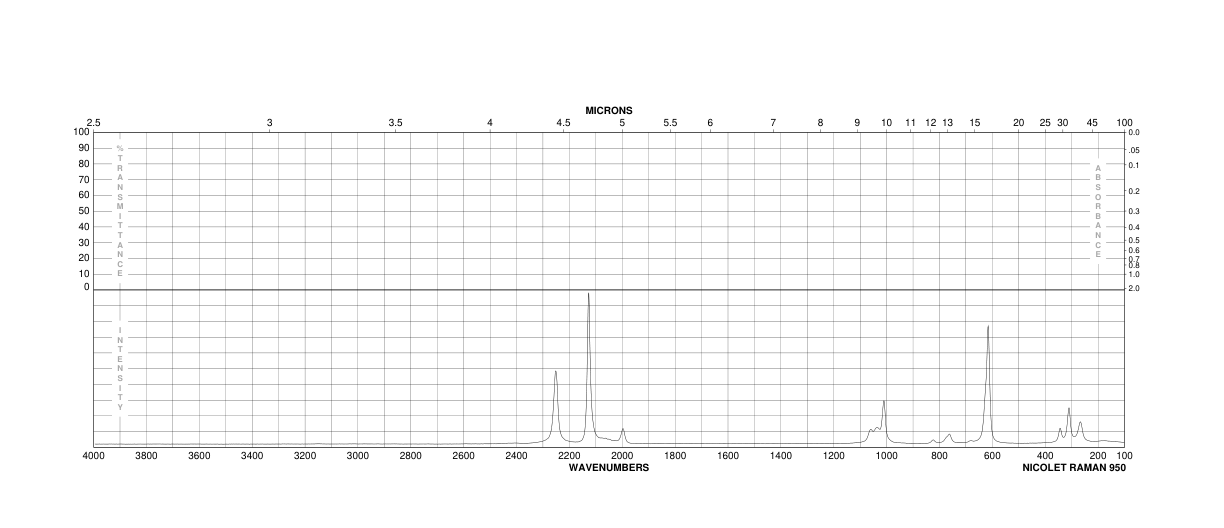1224x528 pixels.
Task: Click the 600 wavenumber tick label
Action: tap(992, 456)
